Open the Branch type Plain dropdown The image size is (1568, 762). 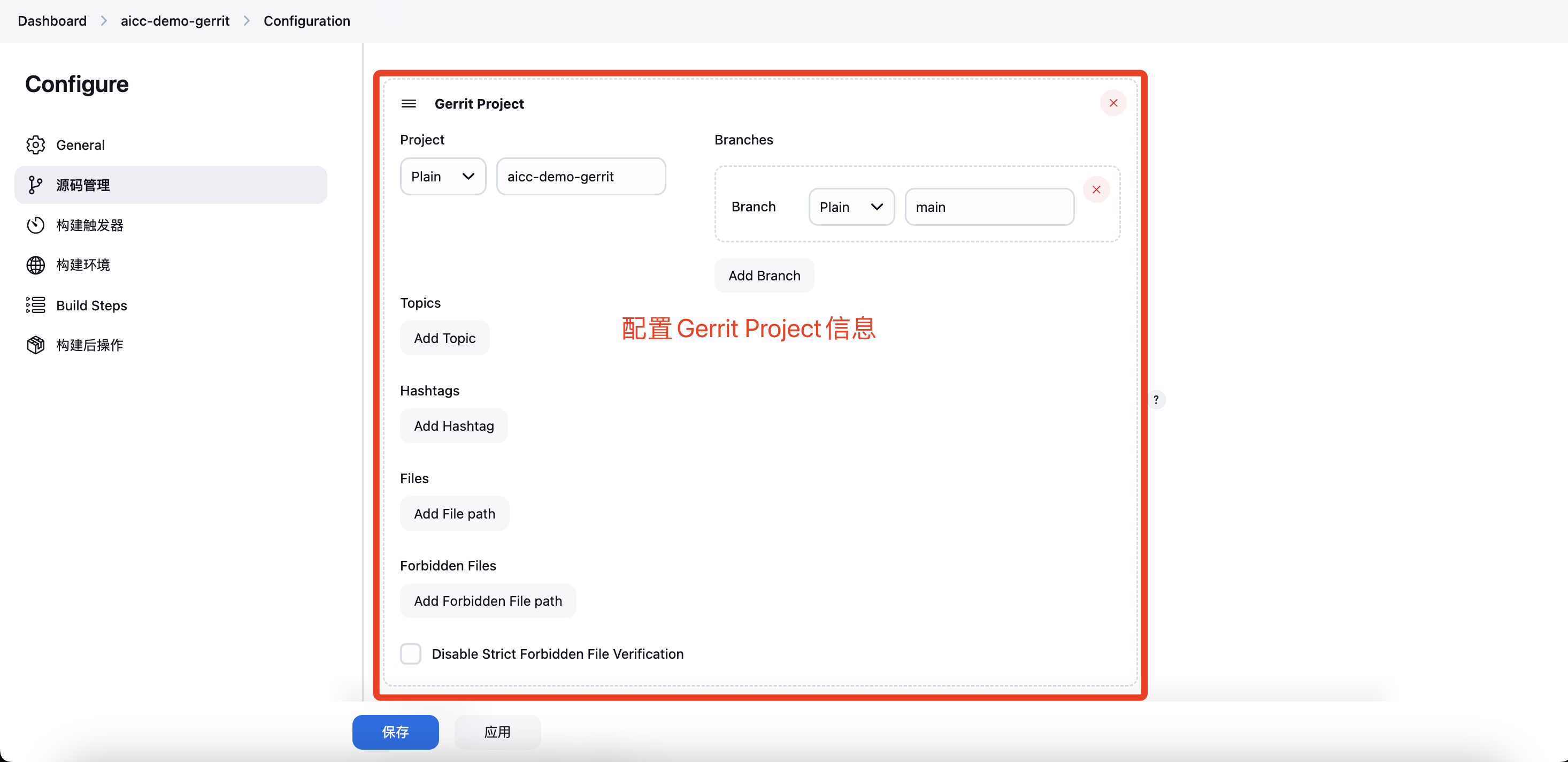point(850,207)
